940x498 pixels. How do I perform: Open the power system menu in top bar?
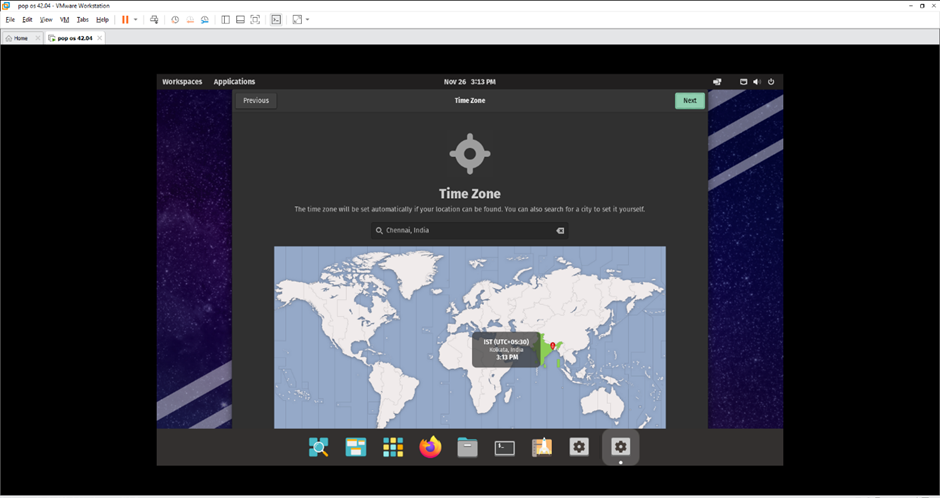(x=771, y=82)
